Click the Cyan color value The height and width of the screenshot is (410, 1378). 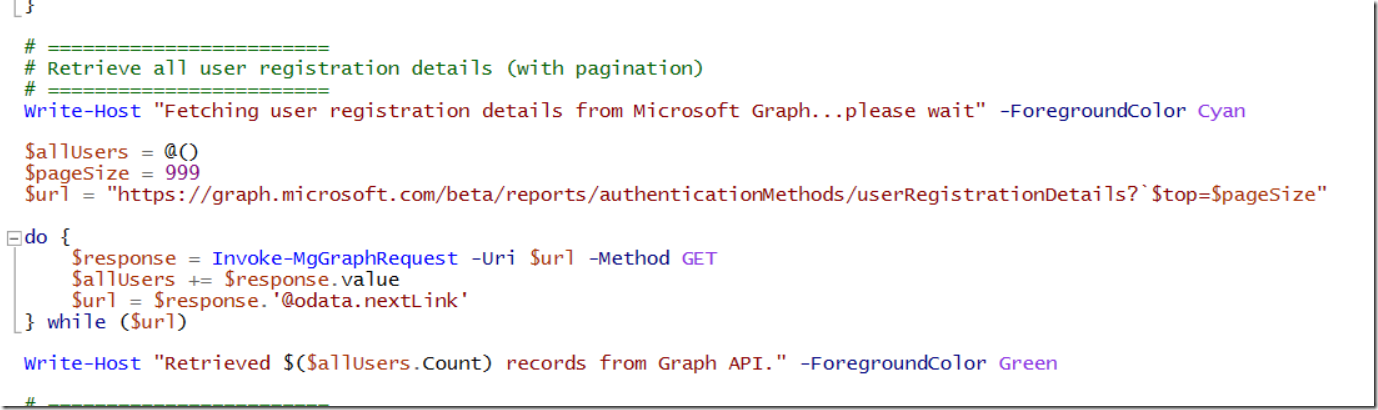point(1221,110)
